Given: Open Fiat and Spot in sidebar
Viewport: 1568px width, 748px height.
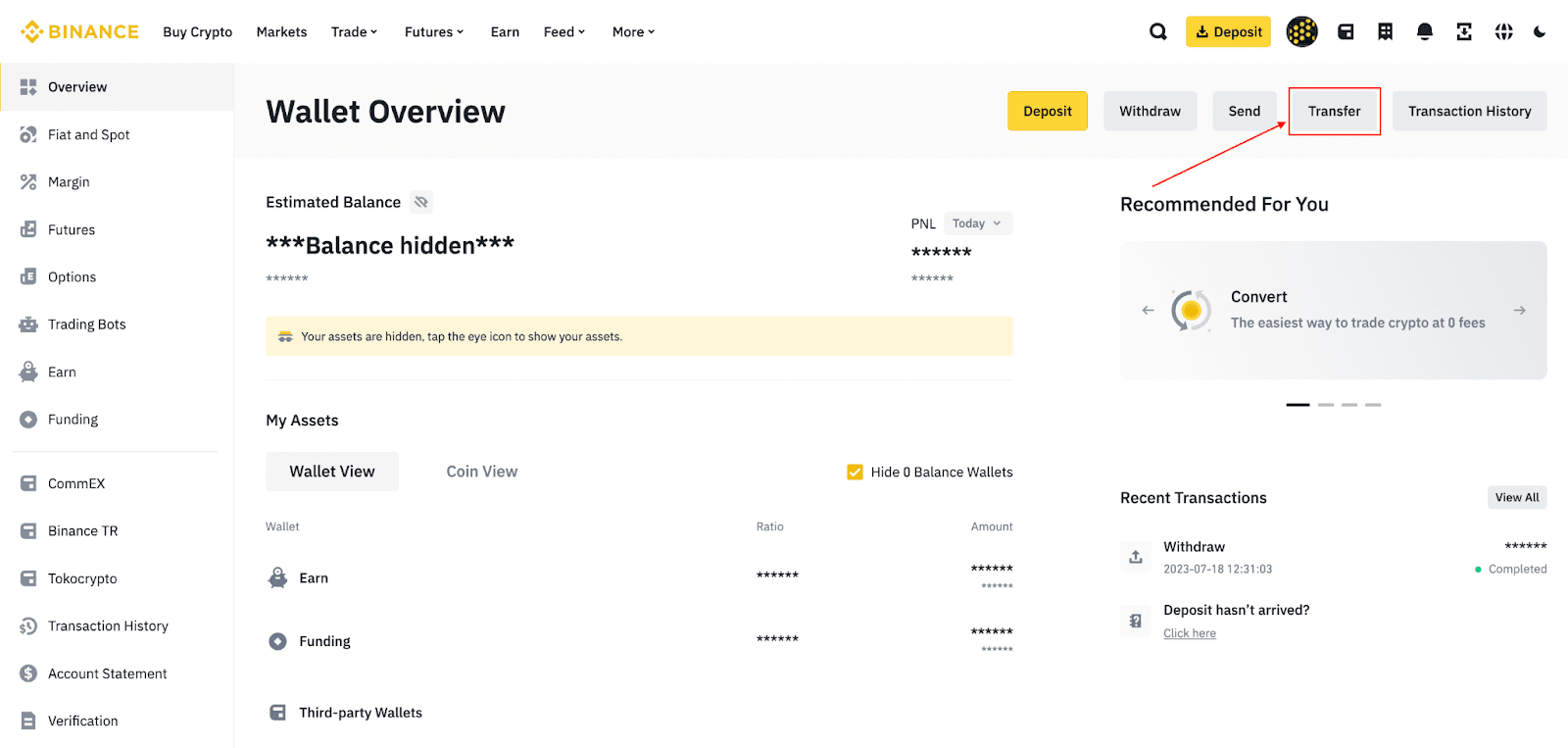Looking at the screenshot, I should coord(88,135).
